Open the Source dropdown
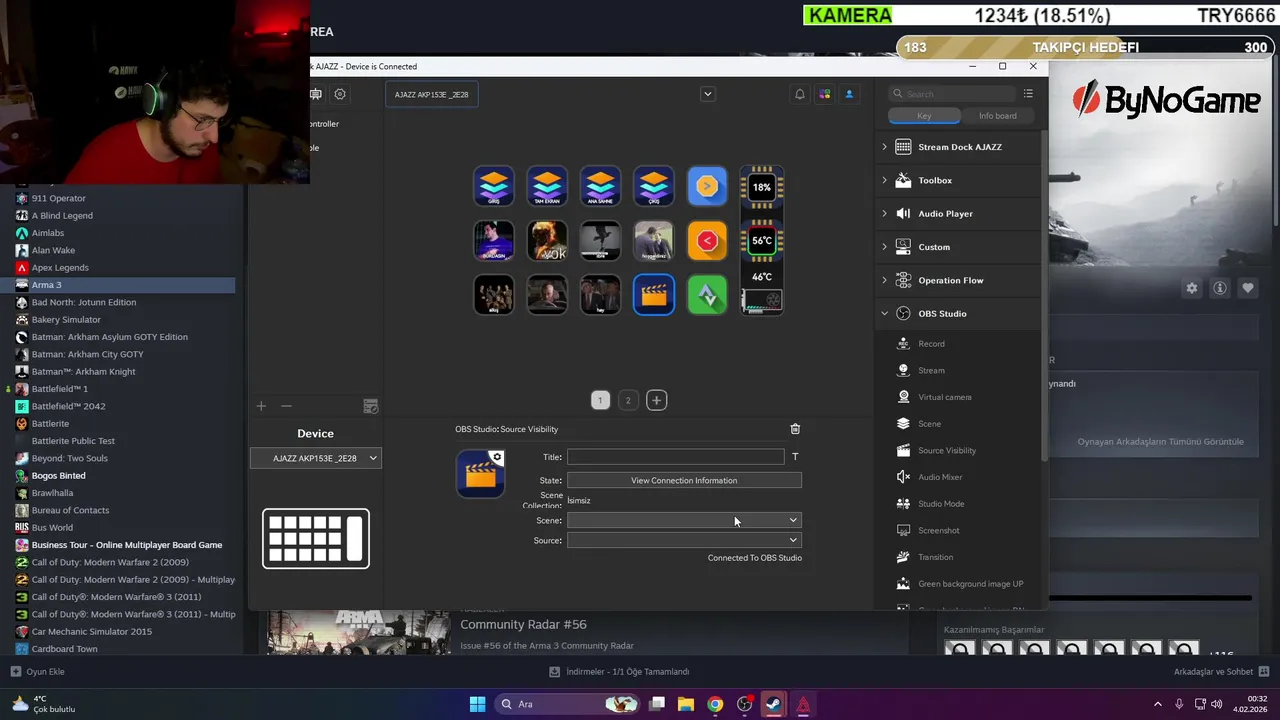 [x=684, y=540]
